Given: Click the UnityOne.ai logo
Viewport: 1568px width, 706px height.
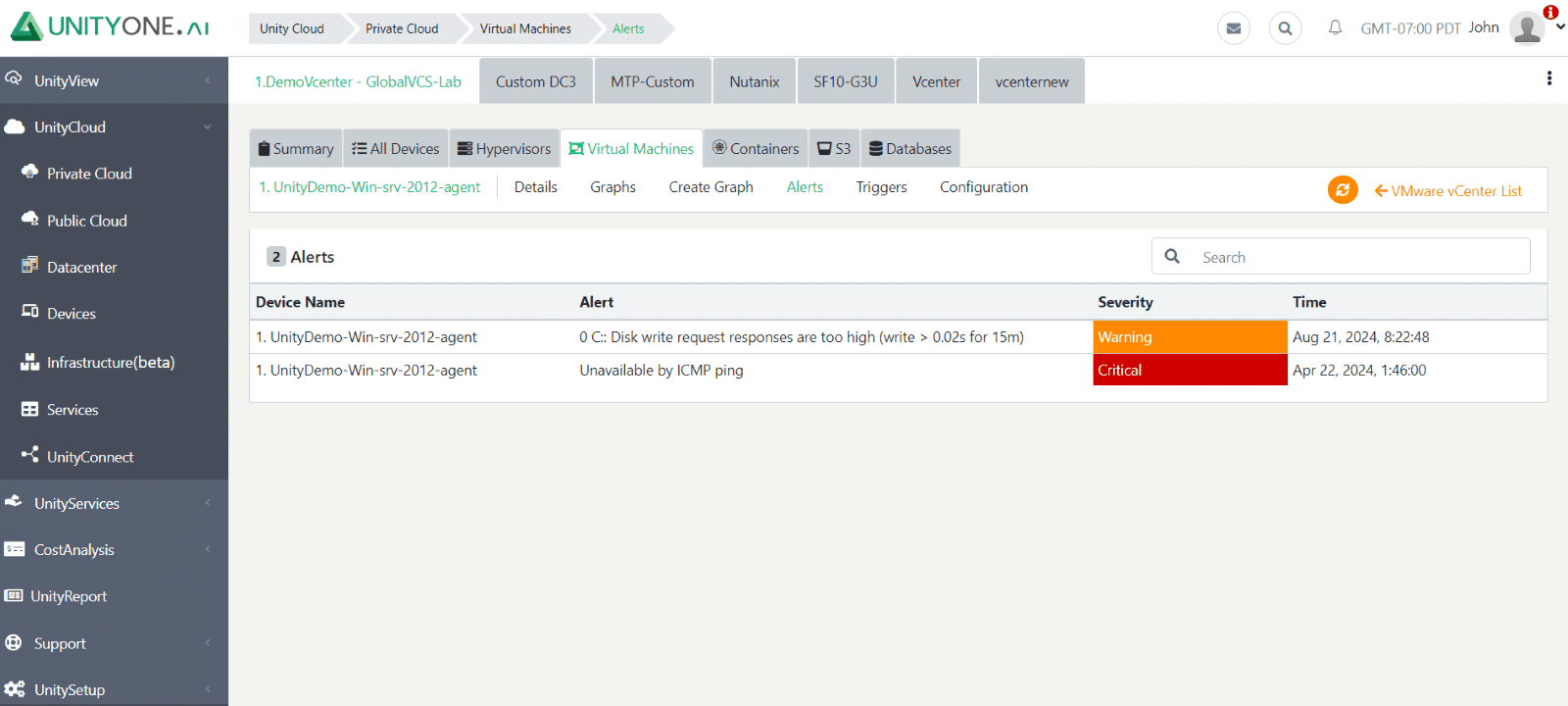Looking at the screenshot, I should (110, 26).
